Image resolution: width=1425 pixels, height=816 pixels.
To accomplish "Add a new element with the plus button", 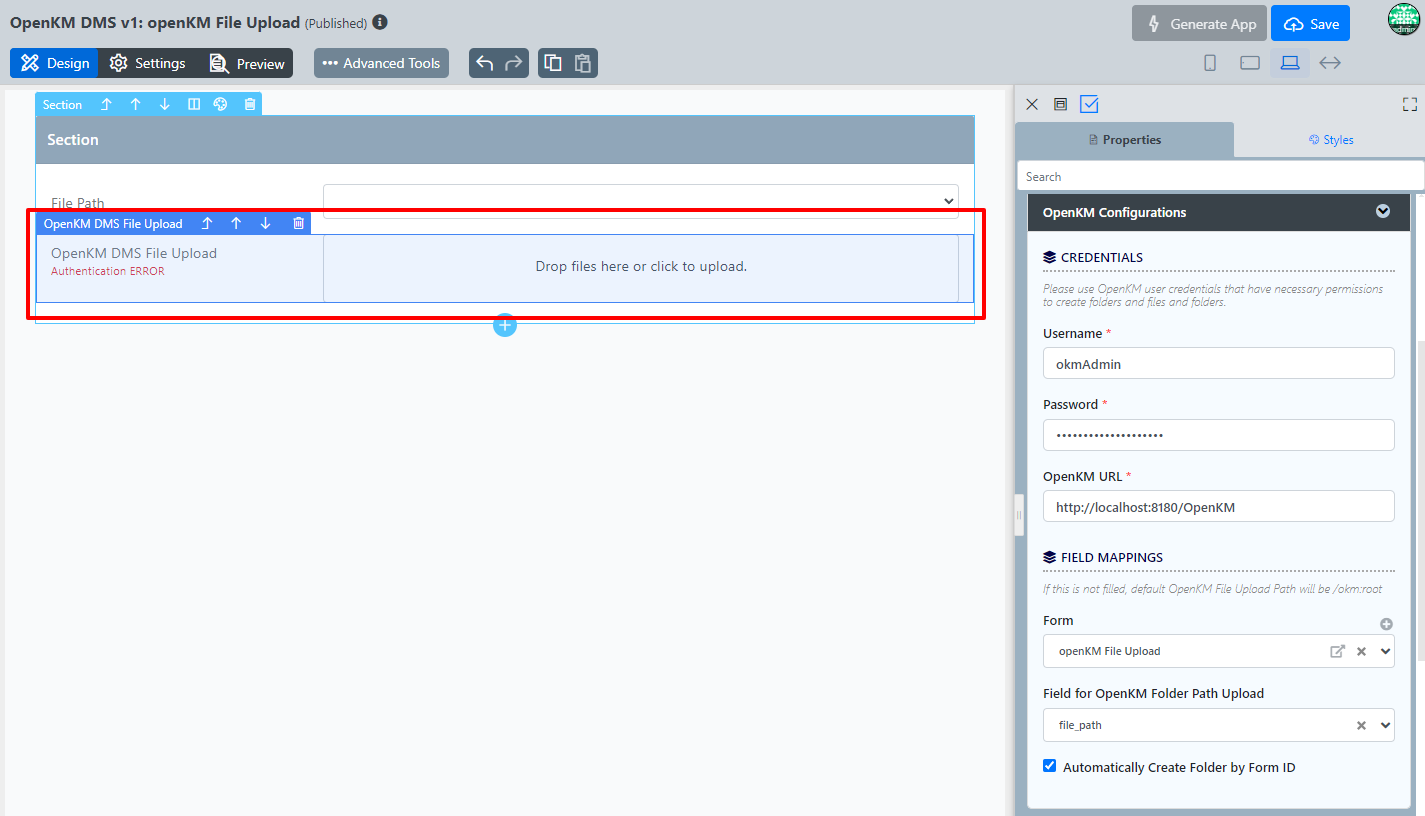I will tap(505, 325).
